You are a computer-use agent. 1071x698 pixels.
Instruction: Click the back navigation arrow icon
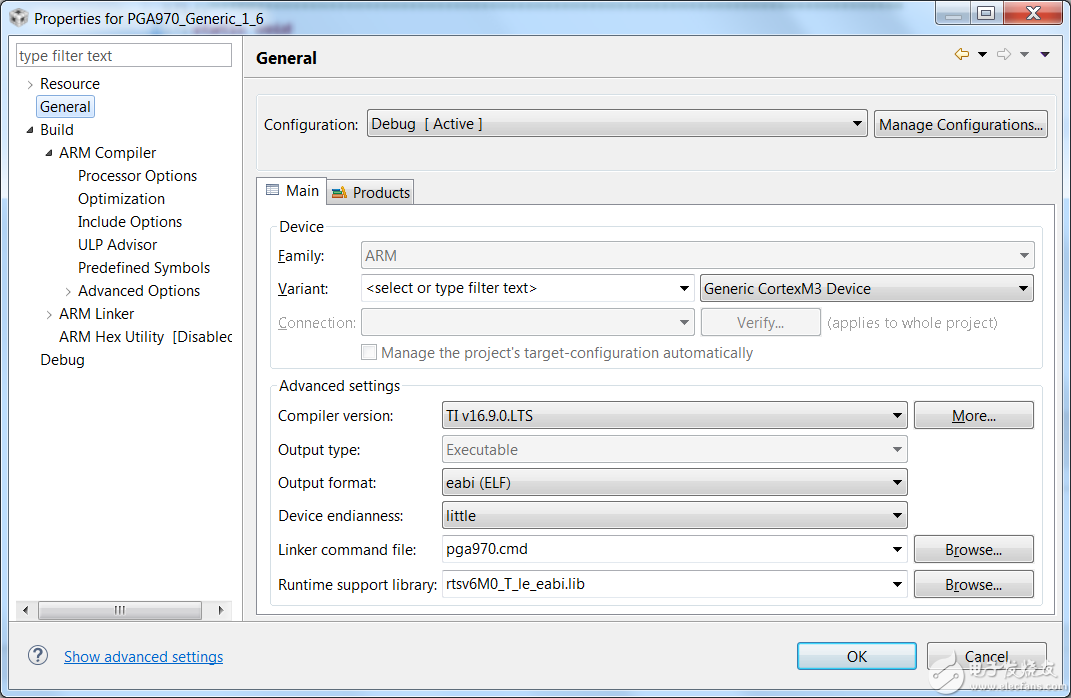(962, 55)
